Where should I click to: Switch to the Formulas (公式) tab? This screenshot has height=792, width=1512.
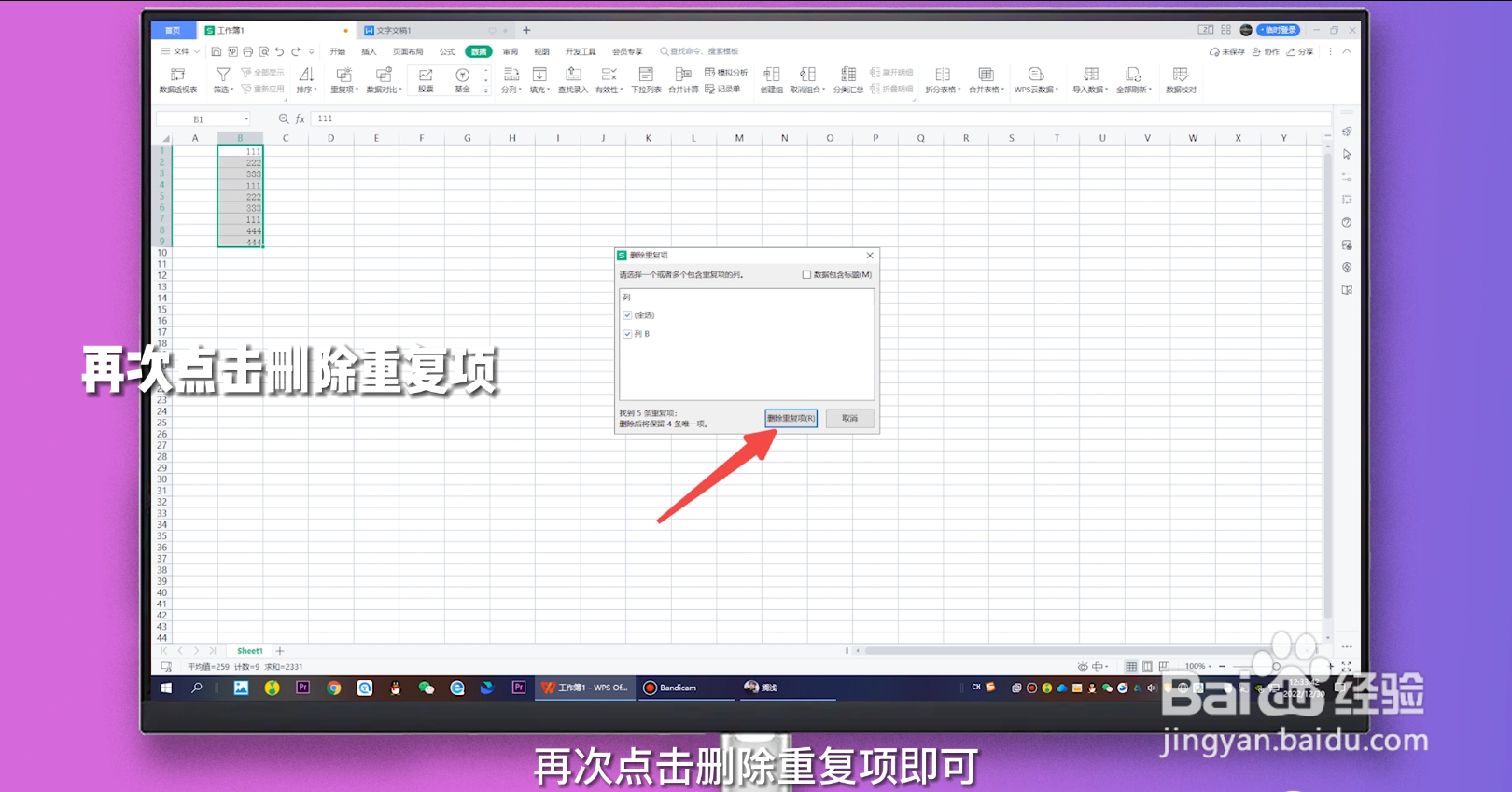(x=447, y=52)
